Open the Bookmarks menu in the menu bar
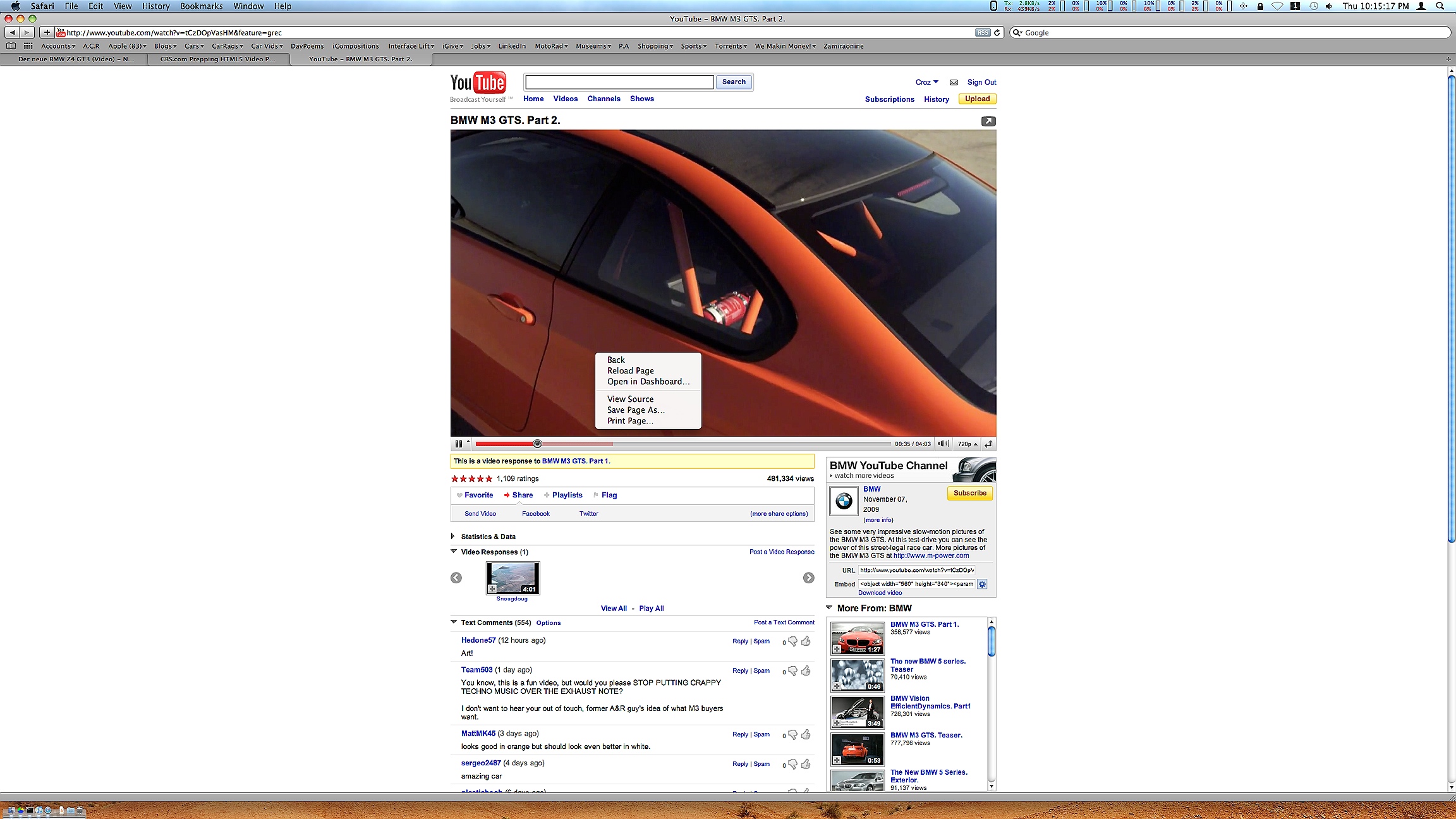The width and height of the screenshot is (1456, 819). (x=202, y=6)
